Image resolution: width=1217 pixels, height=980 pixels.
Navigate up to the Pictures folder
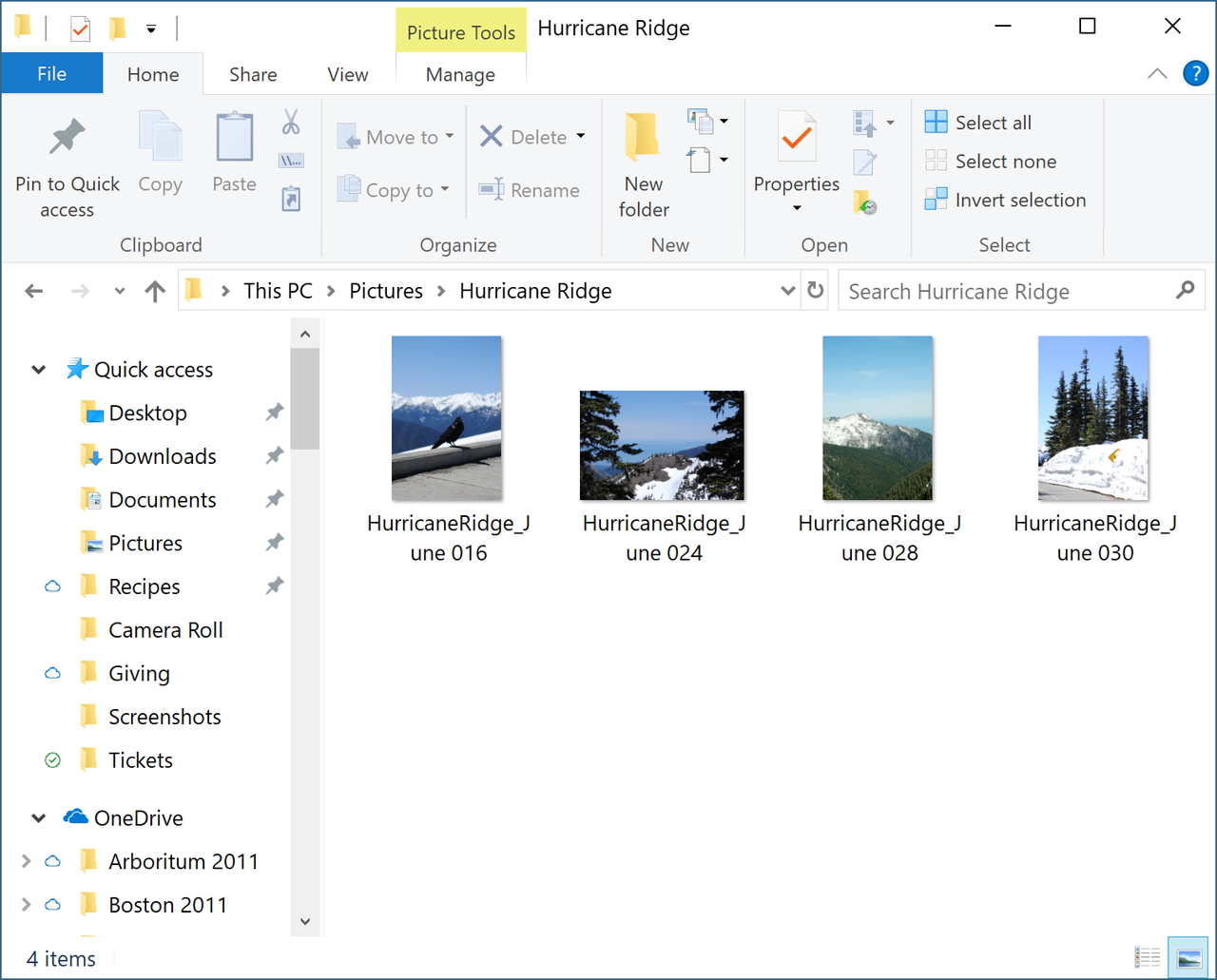tap(154, 291)
